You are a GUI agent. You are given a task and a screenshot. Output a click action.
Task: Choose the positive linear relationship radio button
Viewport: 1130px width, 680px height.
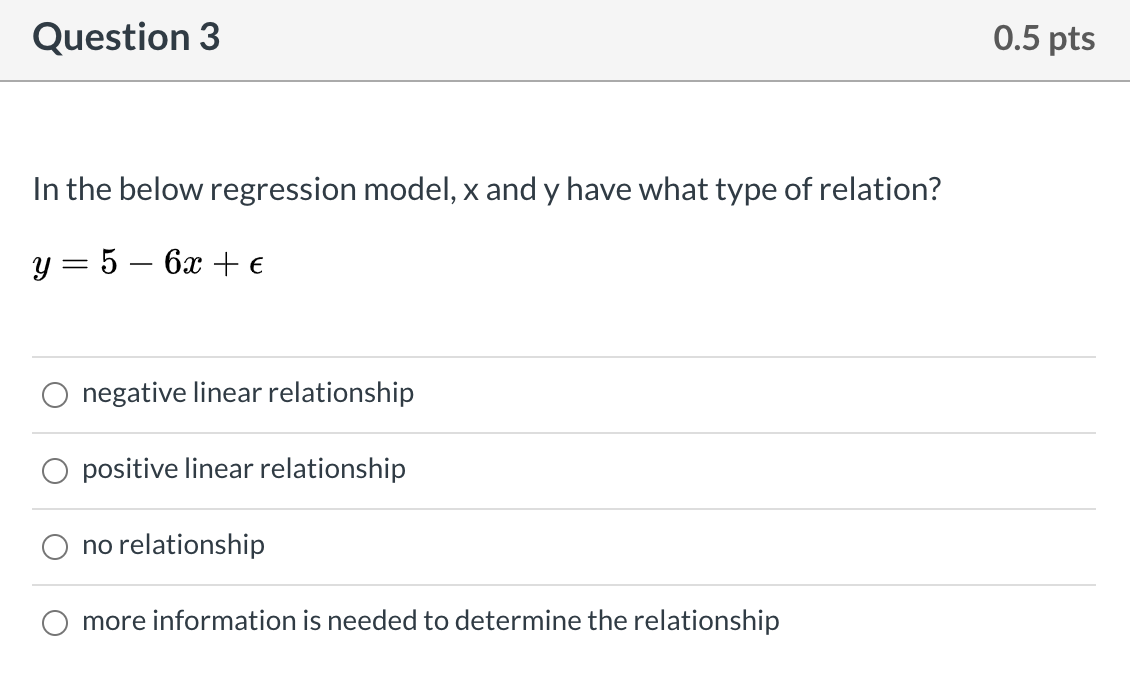(x=54, y=472)
